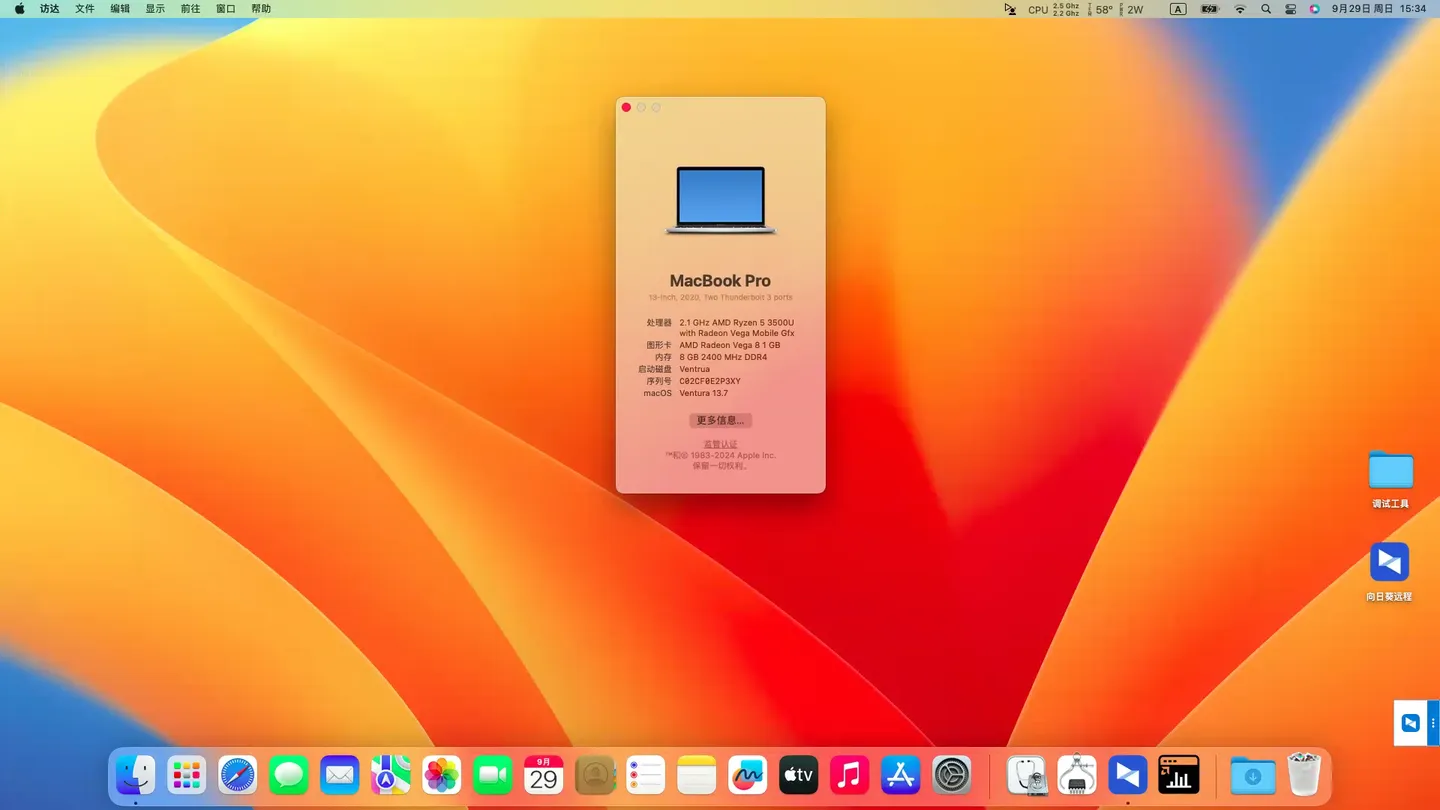The height and width of the screenshot is (810, 1440).
Task: Open the CPU frequency monitor dropdown
Action: click(x=1048, y=9)
